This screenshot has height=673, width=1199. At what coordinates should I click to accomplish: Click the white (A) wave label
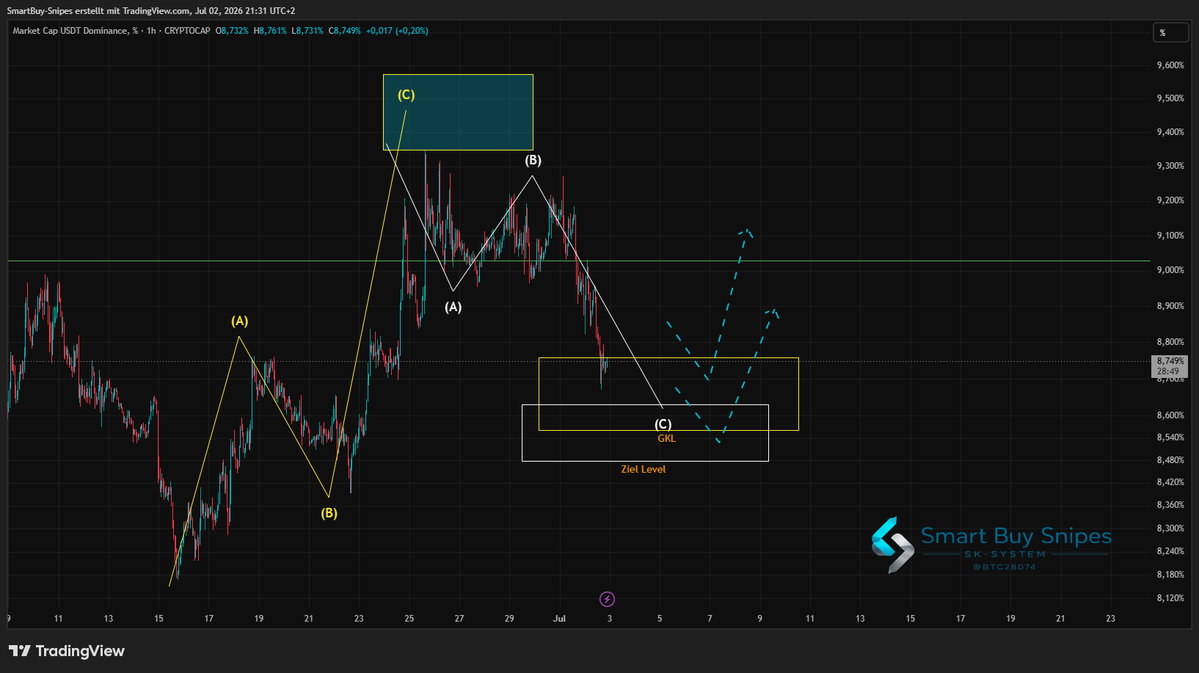(x=453, y=307)
